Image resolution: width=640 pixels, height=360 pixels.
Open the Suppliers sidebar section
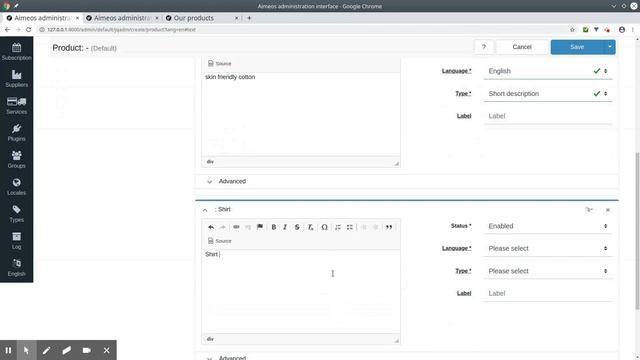point(16,79)
